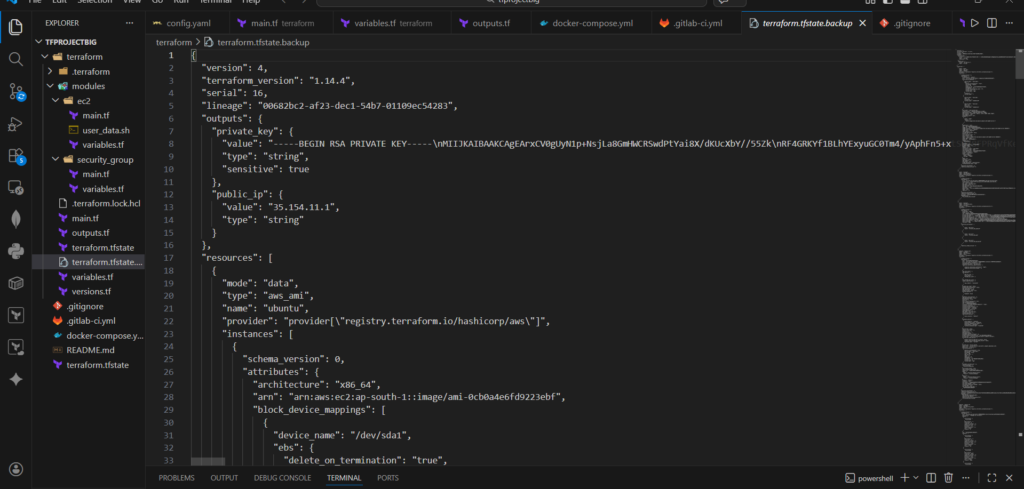Screen dimensions: 1024x489
Task: Click the Run play icon in editor toolbar
Action: point(975,22)
